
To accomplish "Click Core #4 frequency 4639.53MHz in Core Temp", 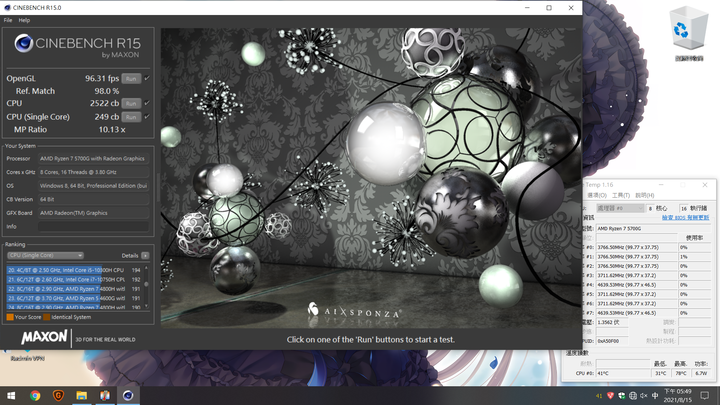I will (636, 285).
